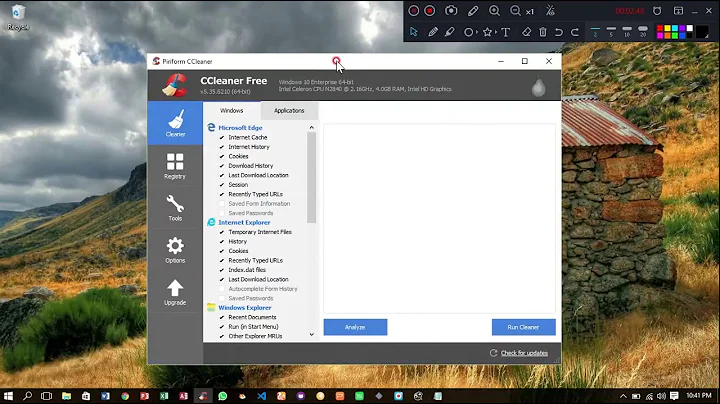Uncheck Recent Documents checkbox
Image resolution: width=720 pixels, height=404 pixels.
pos(222,317)
